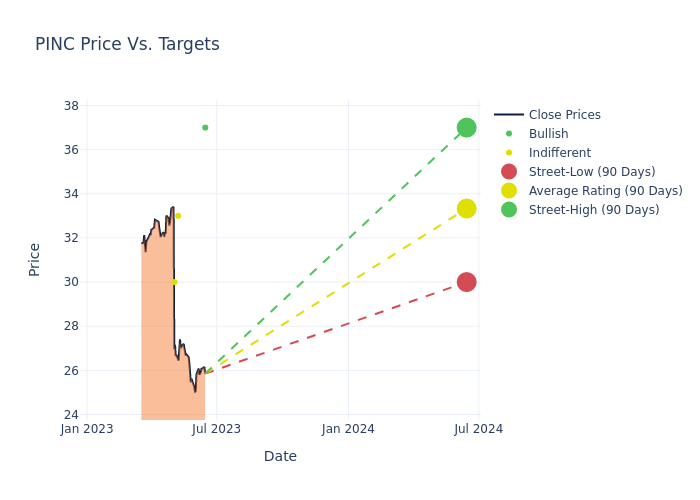Hide Street-High (90 Days) via its legend text
The width and height of the screenshot is (700, 500).
[x=593, y=210]
